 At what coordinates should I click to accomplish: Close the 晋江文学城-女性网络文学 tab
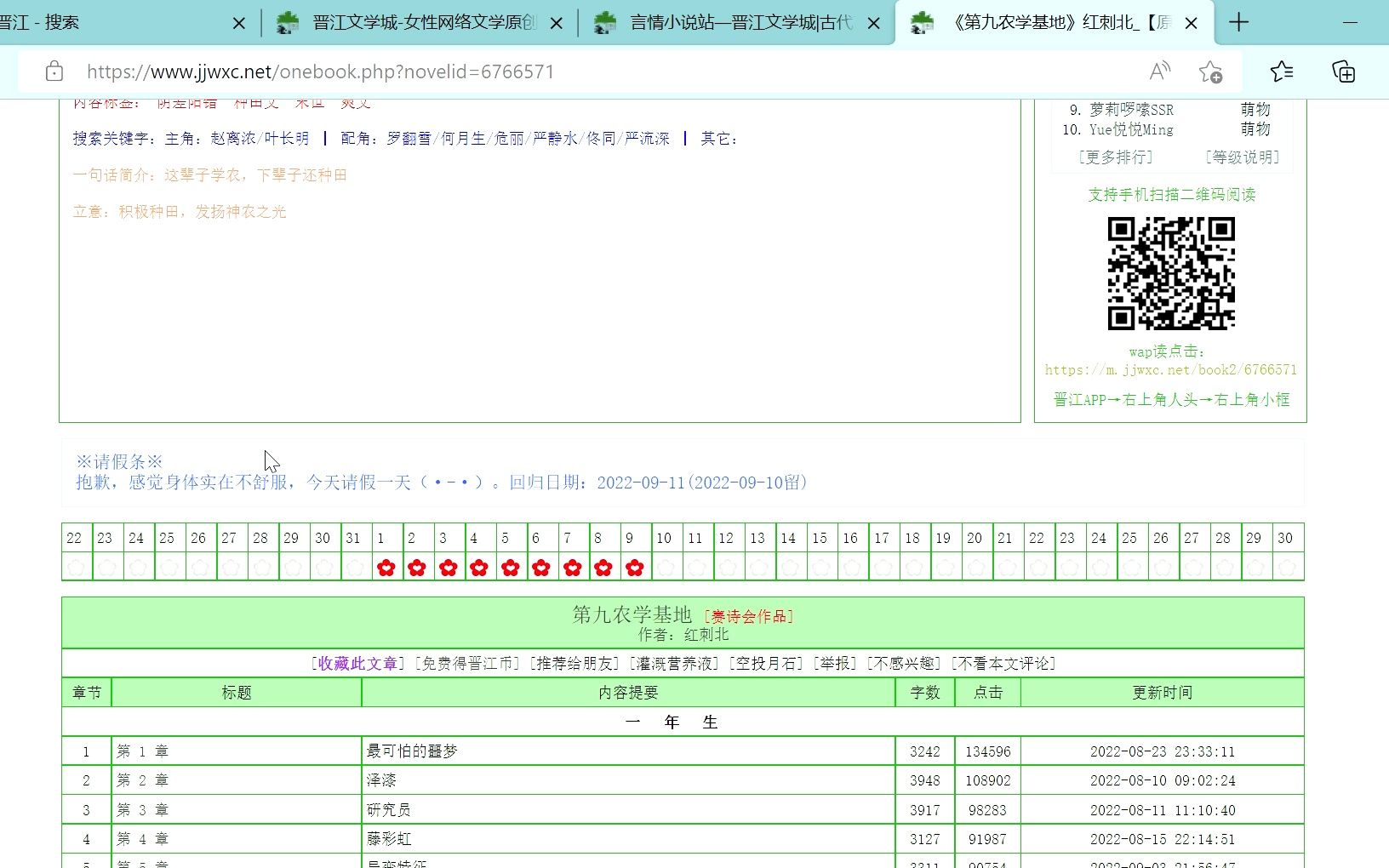tap(557, 24)
